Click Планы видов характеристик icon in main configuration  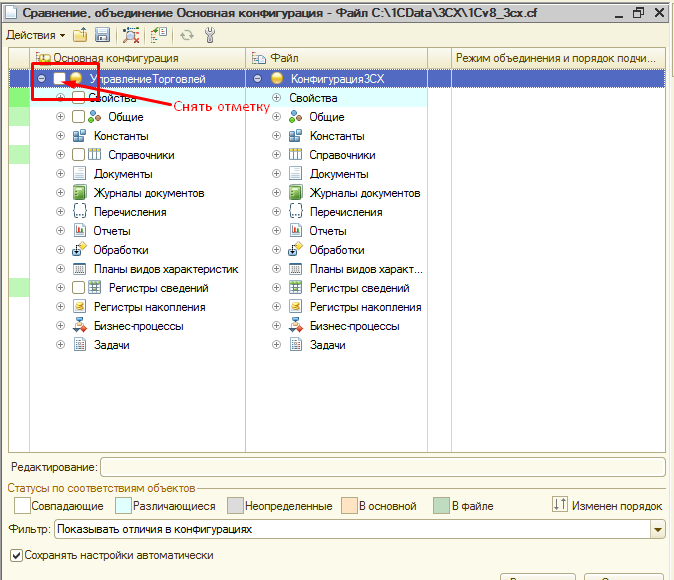pos(80,269)
